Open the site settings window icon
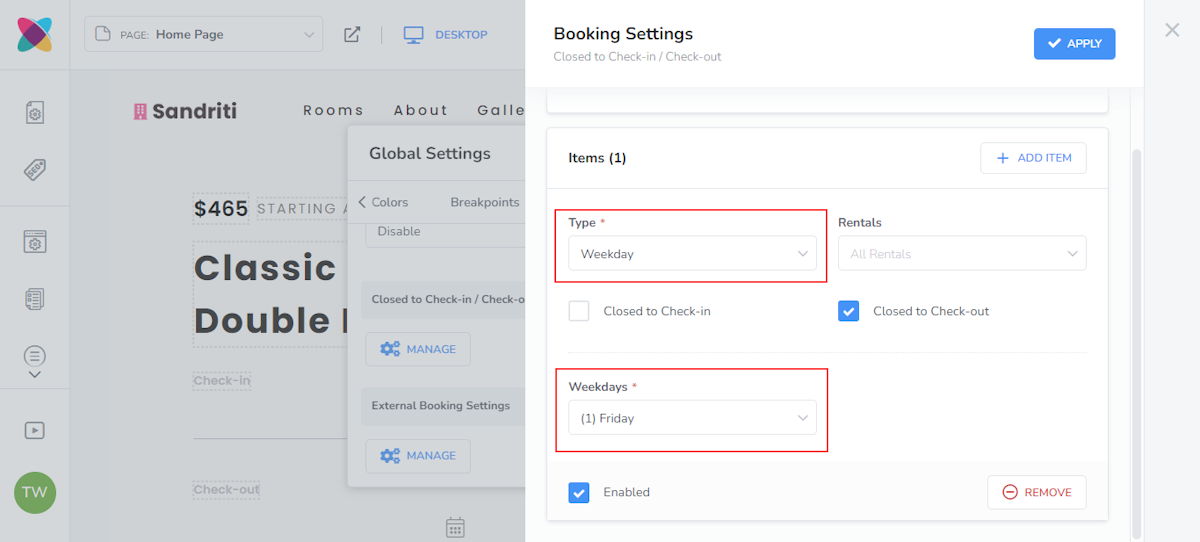 pyautogui.click(x=35, y=242)
